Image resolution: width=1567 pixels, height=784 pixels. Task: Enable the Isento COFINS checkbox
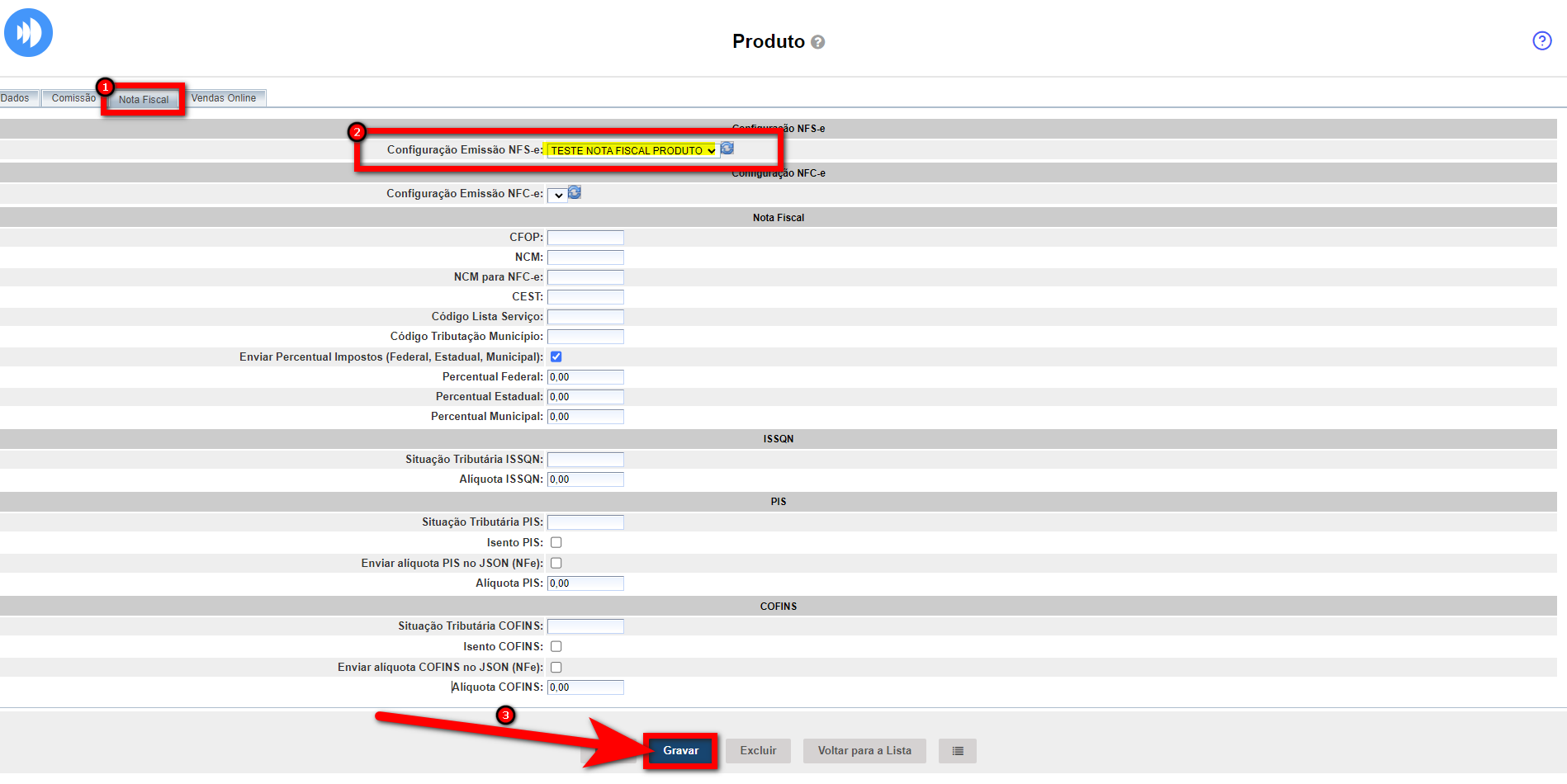(x=556, y=646)
